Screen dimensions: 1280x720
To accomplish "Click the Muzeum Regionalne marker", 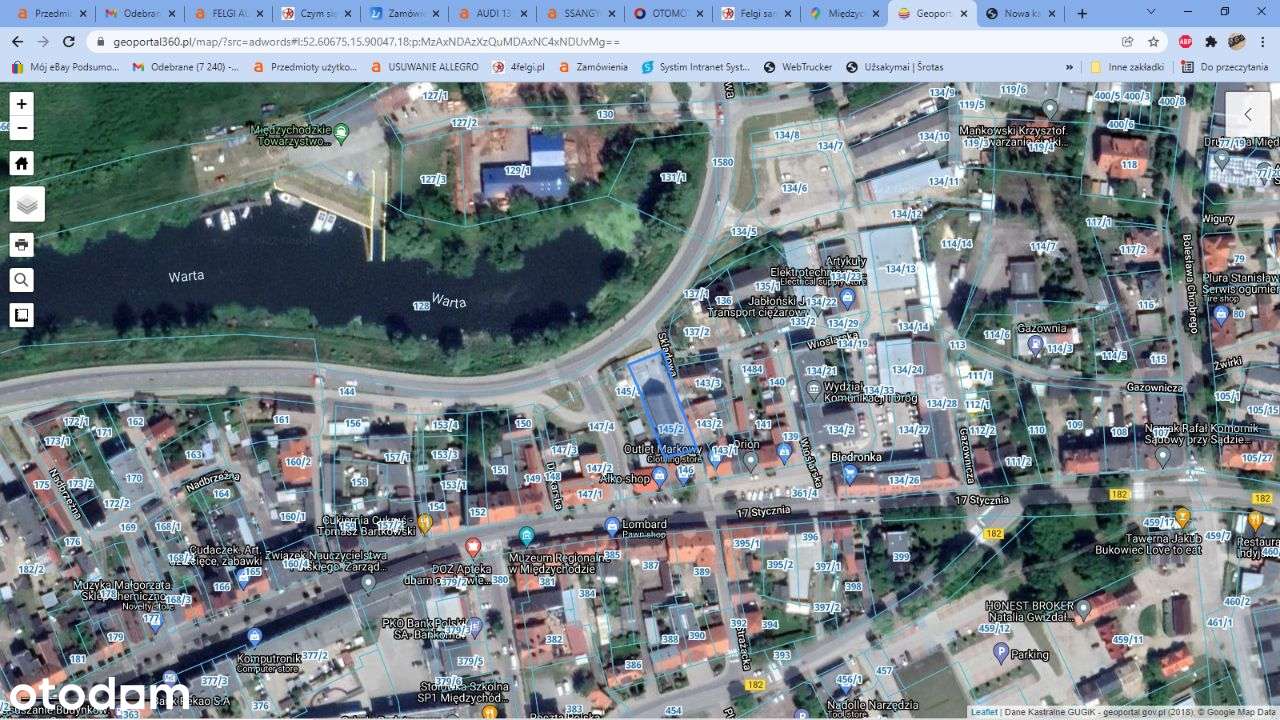I will coord(527,537).
